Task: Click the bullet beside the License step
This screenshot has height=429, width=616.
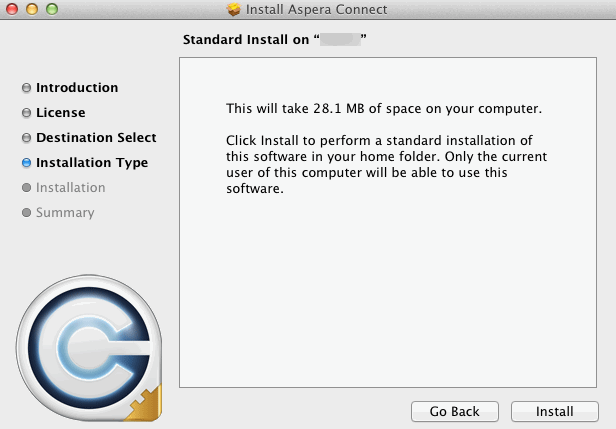Action: (x=26, y=113)
